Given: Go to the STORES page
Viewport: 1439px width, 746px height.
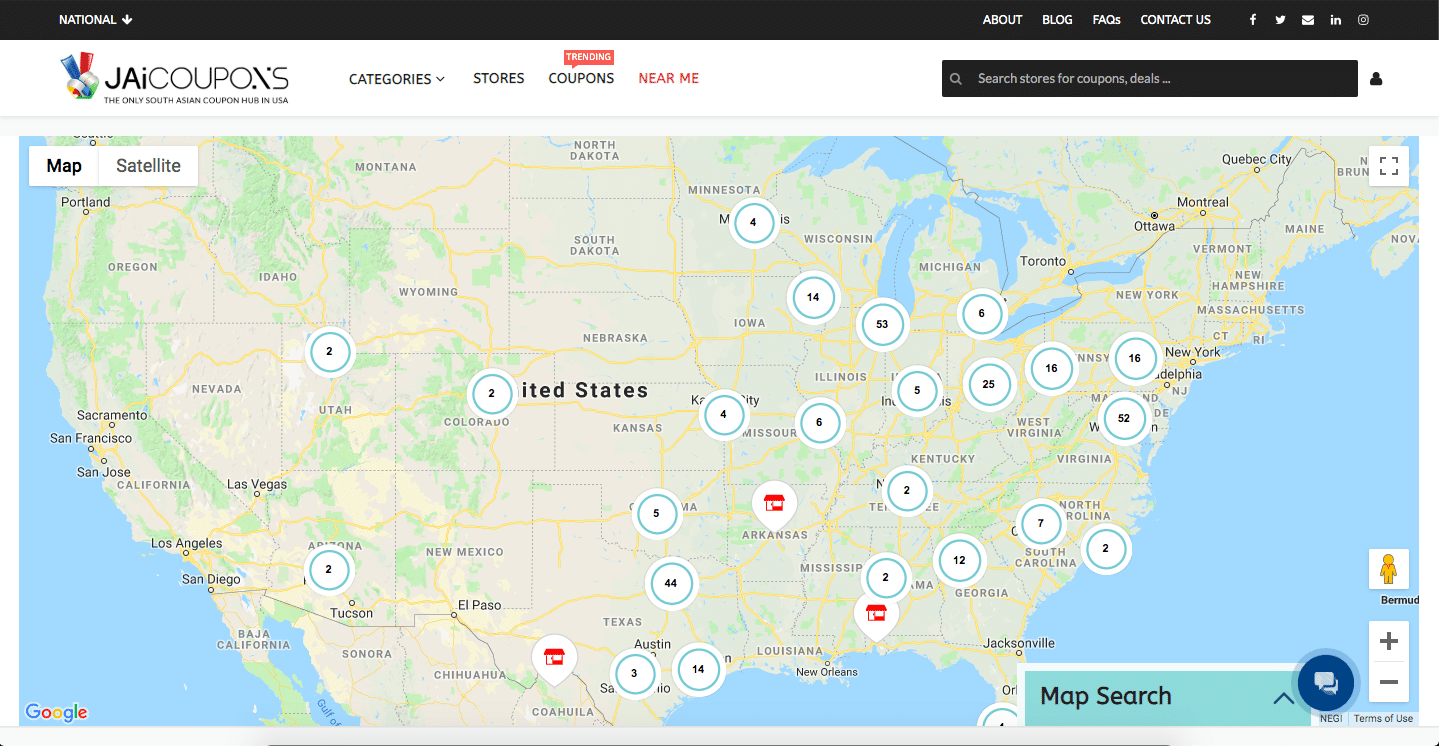Looking at the screenshot, I should [499, 79].
